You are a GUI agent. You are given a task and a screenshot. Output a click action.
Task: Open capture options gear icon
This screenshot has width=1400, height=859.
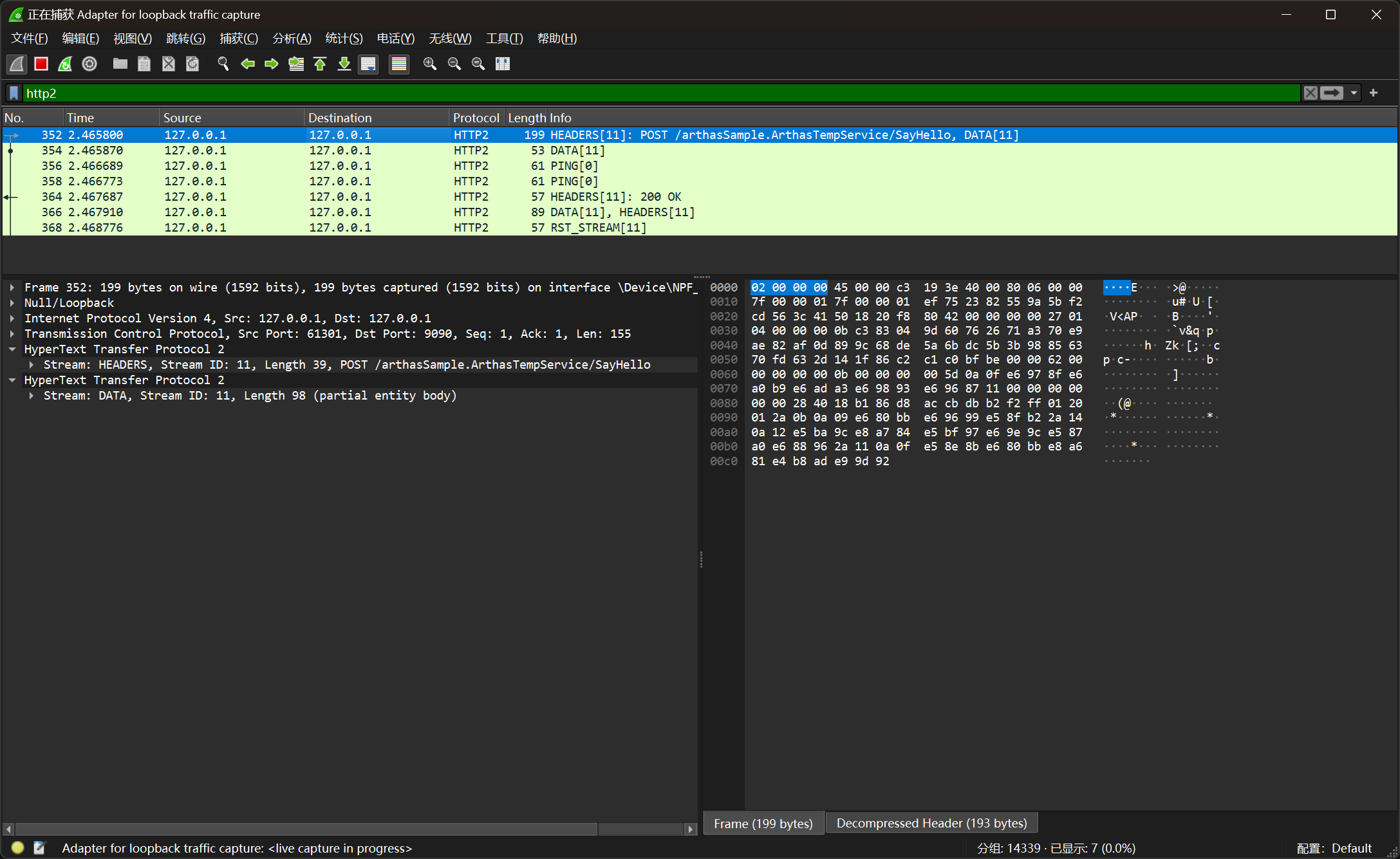pyautogui.click(x=89, y=64)
